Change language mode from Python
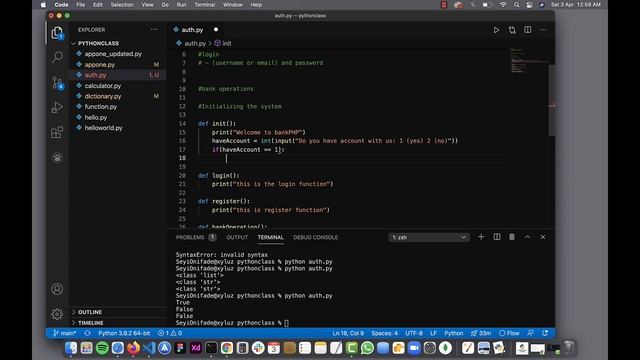Screen dimensions: 640x360 (x=453, y=333)
